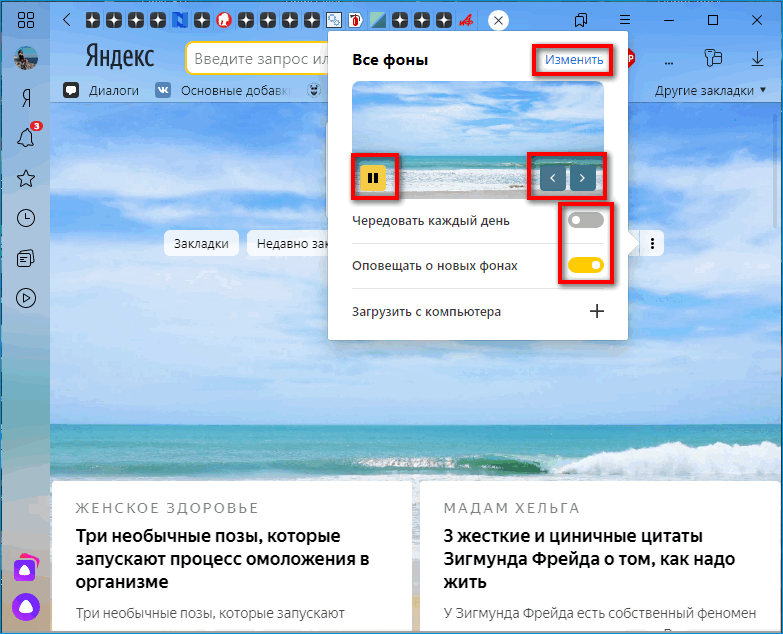Open the Диалоги bookmark
This screenshot has width=783, height=634.
pyautogui.click(x=101, y=90)
